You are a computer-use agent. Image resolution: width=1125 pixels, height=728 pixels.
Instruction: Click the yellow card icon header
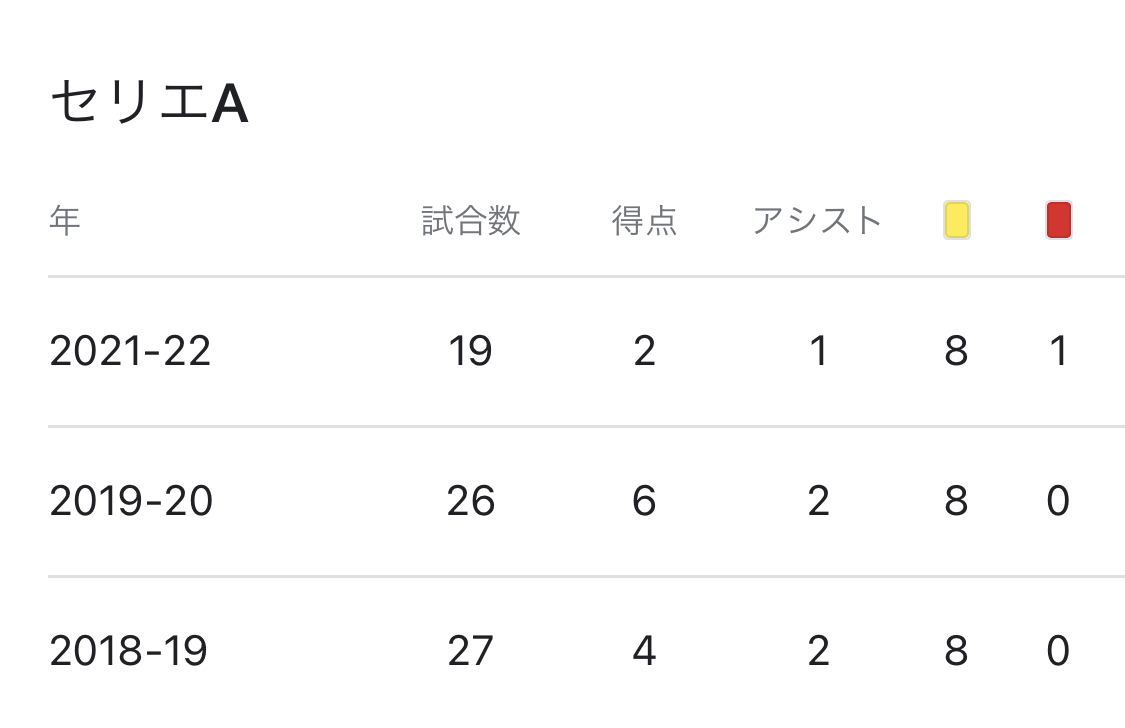pyautogui.click(x=956, y=220)
